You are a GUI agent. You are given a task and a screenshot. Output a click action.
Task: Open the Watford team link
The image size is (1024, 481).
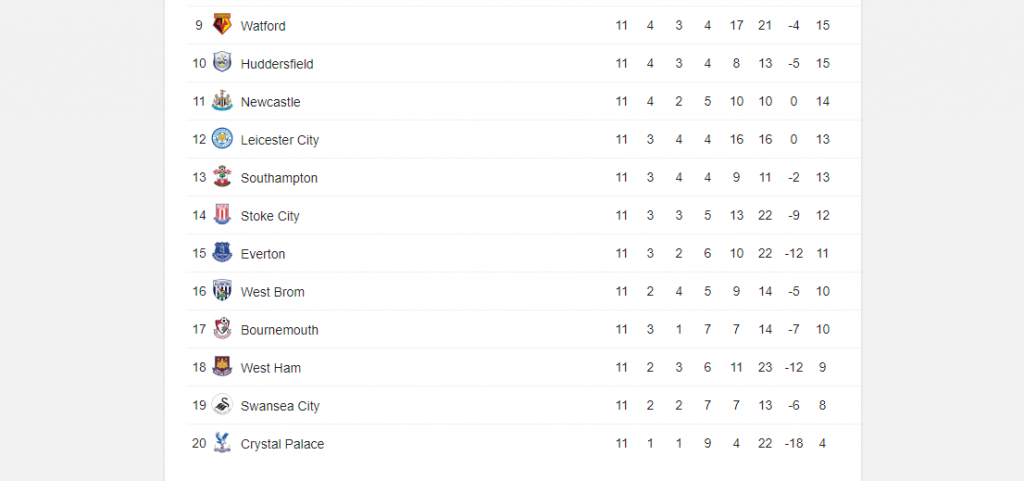(263, 26)
